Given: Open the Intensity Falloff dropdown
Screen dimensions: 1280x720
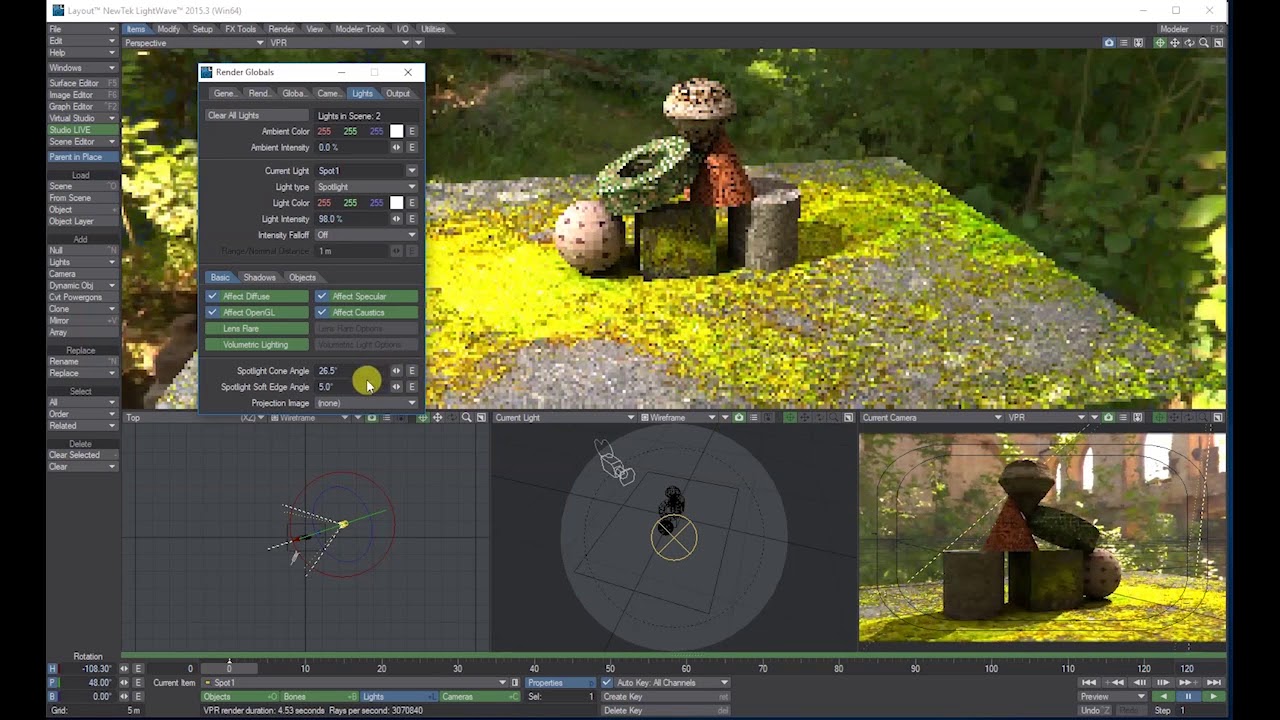Looking at the screenshot, I should (366, 235).
